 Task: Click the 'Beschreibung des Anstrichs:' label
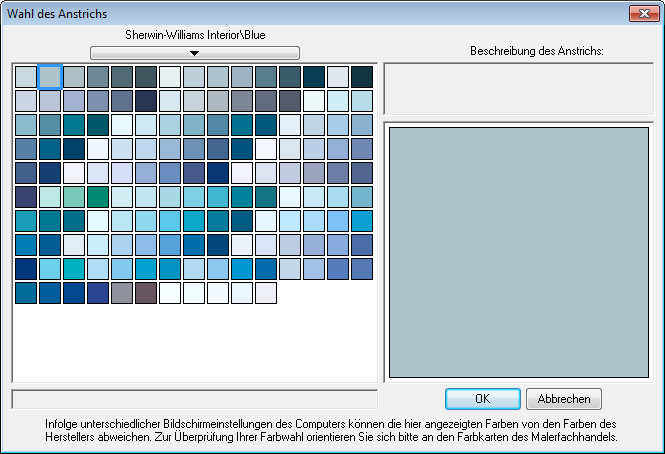[x=536, y=51]
